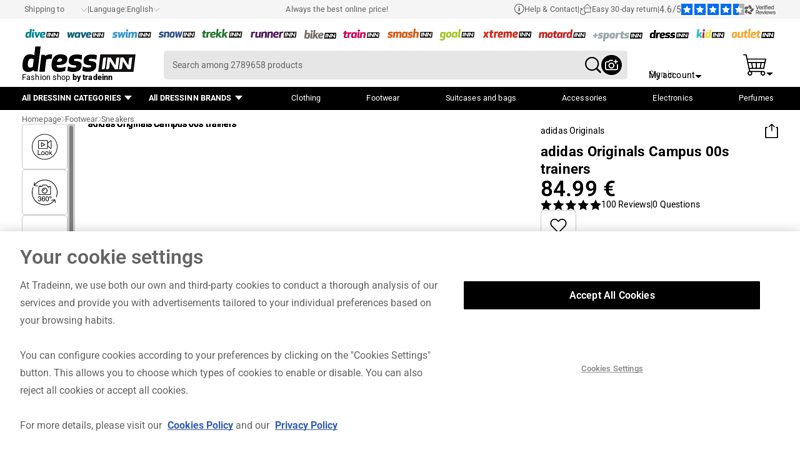Open the diveinn store logo
Screen dimensions: 800x450
[x=42, y=34]
